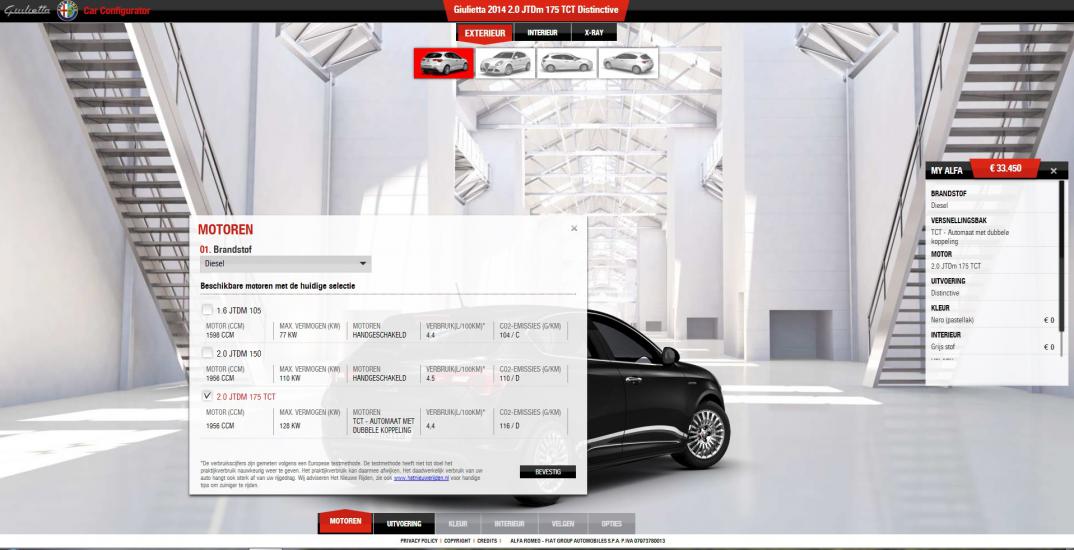
Task: Open the Opties bottom tab
Action: click(x=612, y=524)
